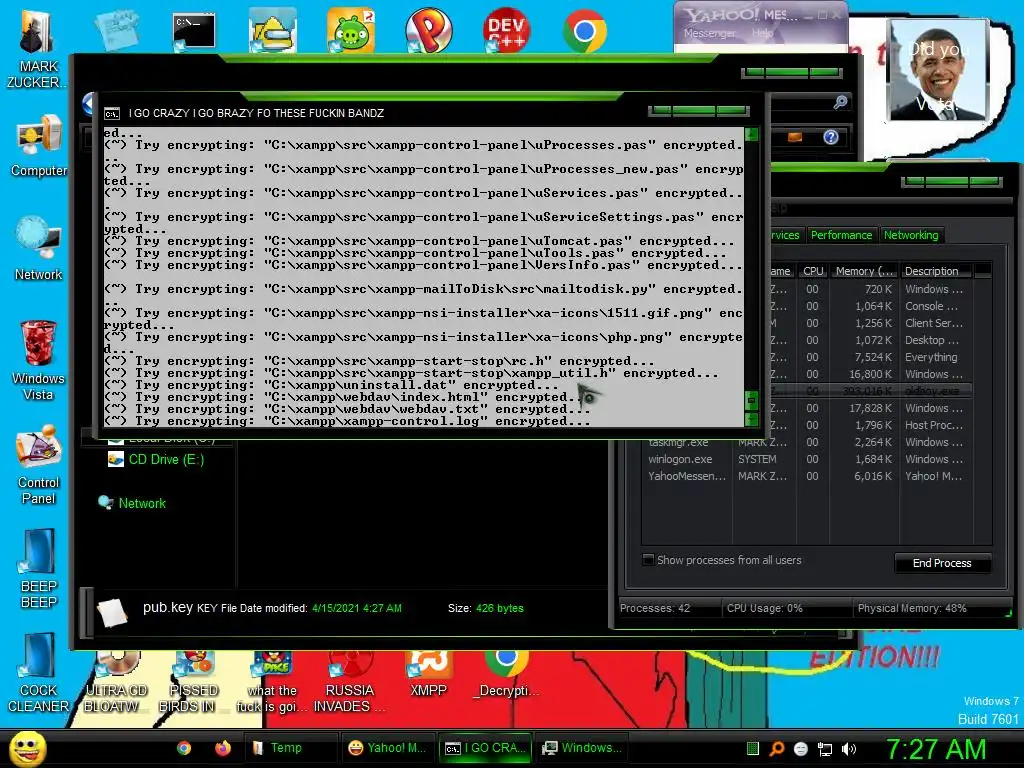Image resolution: width=1024 pixels, height=768 pixels.
Task: Sort processes by the CPU column
Action: [812, 271]
